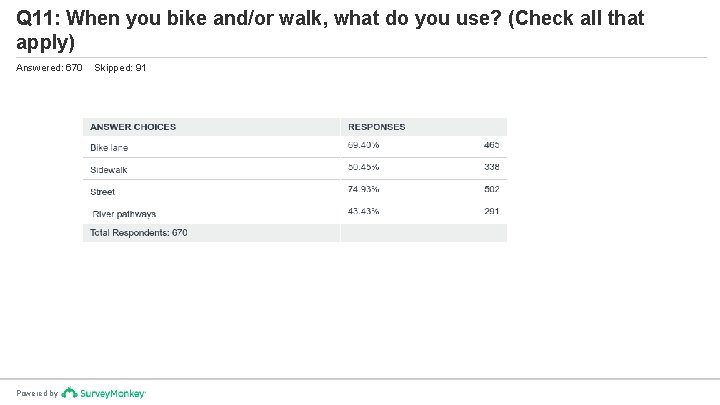Click the Street response count 502
The image size is (720, 405).
click(x=490, y=190)
